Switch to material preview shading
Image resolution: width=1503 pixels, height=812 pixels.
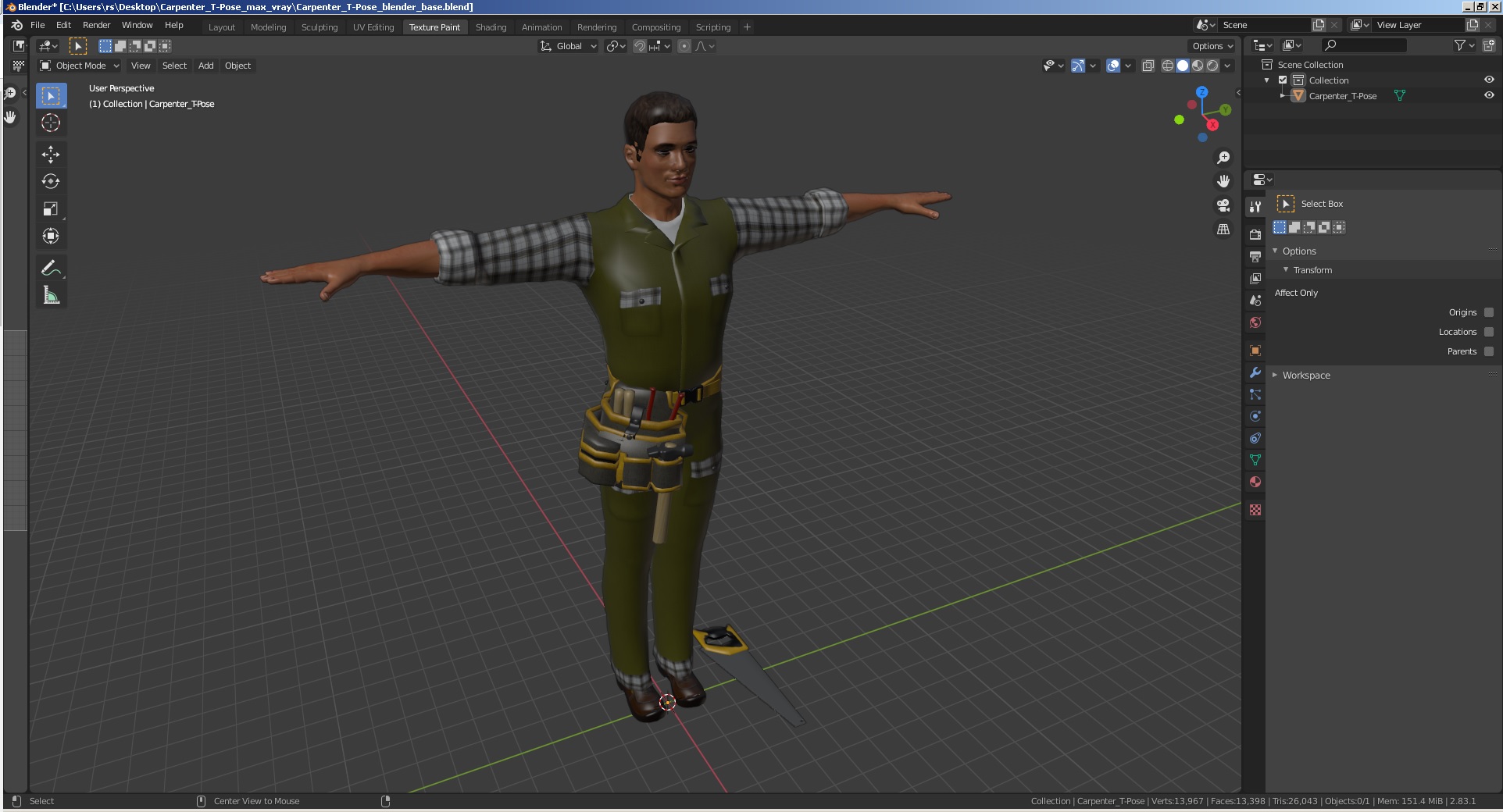tap(1198, 66)
